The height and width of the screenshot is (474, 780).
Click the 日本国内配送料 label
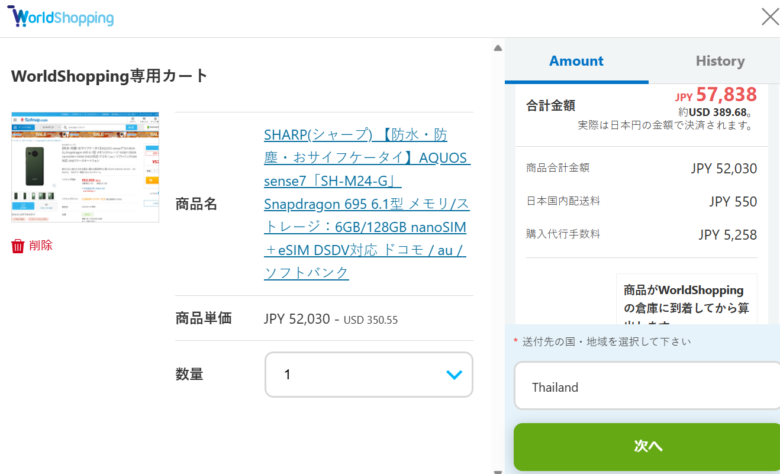tap(563, 201)
